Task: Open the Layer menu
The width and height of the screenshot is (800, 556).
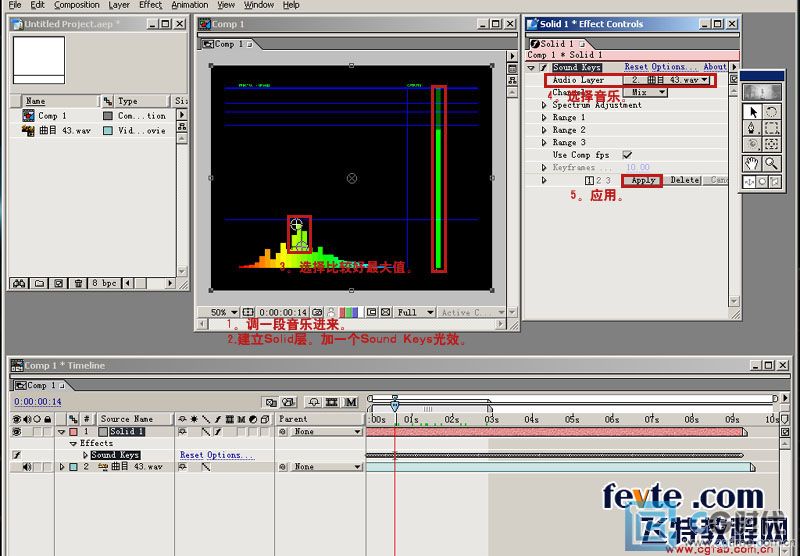Action: (x=119, y=5)
